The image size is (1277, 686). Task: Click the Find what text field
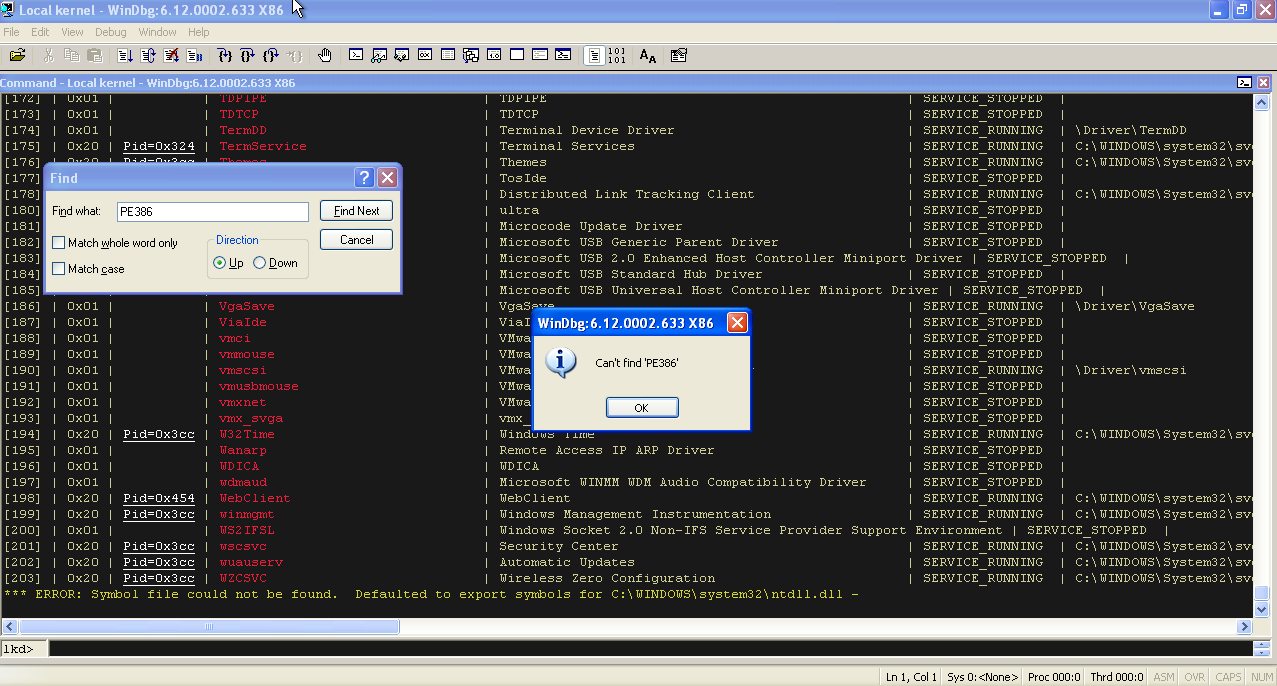213,212
